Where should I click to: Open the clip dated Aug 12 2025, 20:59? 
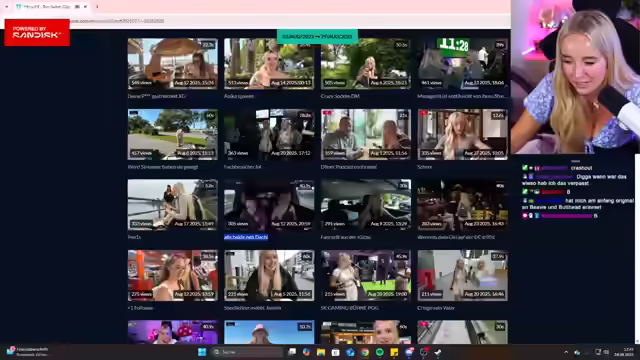269,204
